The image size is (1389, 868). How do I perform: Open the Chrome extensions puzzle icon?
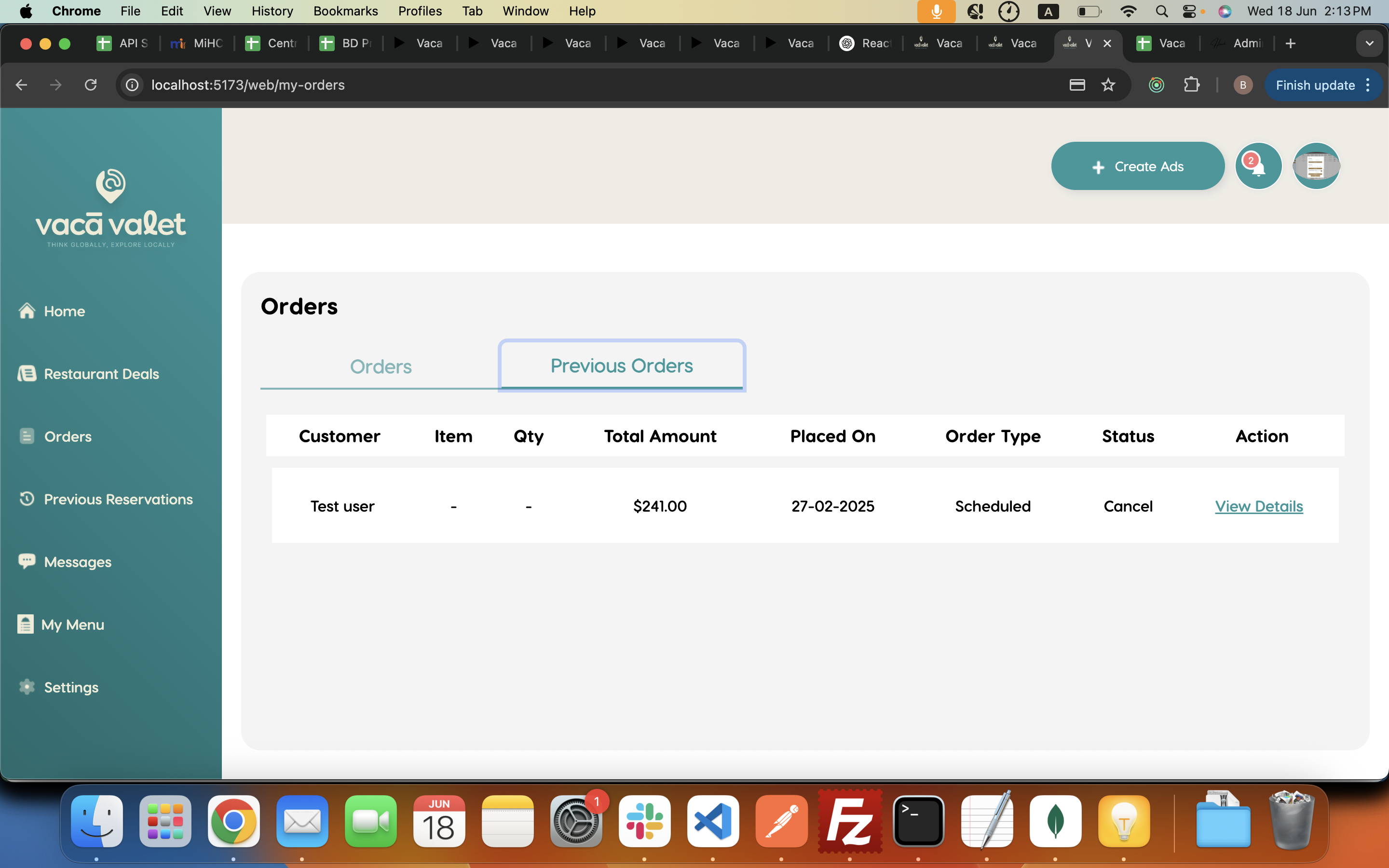(x=1192, y=85)
